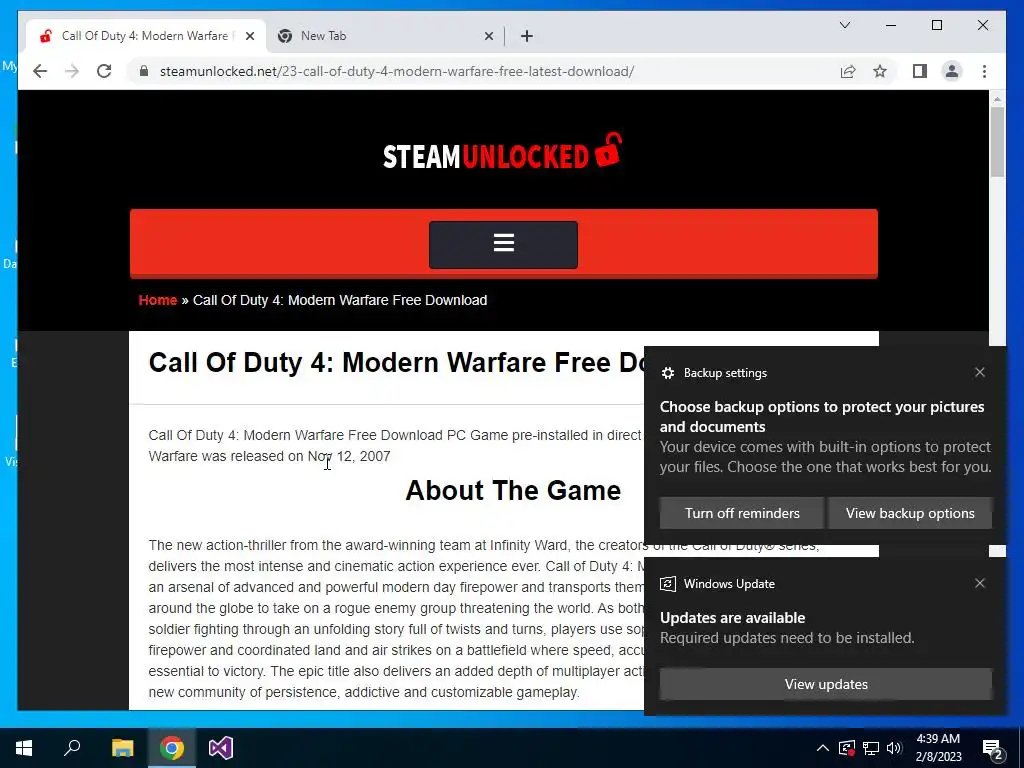This screenshot has width=1024, height=768.
Task: Click the page vertical scrollbar thumb
Action: [x=997, y=142]
